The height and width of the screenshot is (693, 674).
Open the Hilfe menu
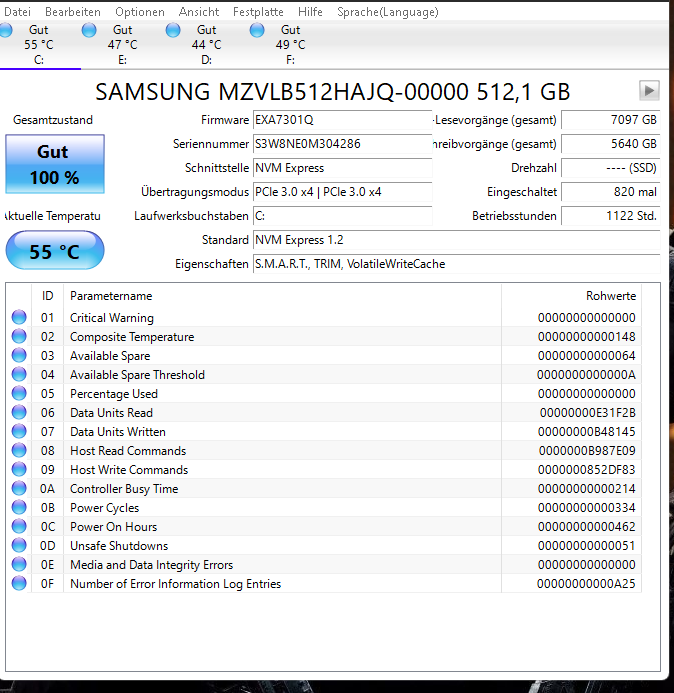pos(310,12)
